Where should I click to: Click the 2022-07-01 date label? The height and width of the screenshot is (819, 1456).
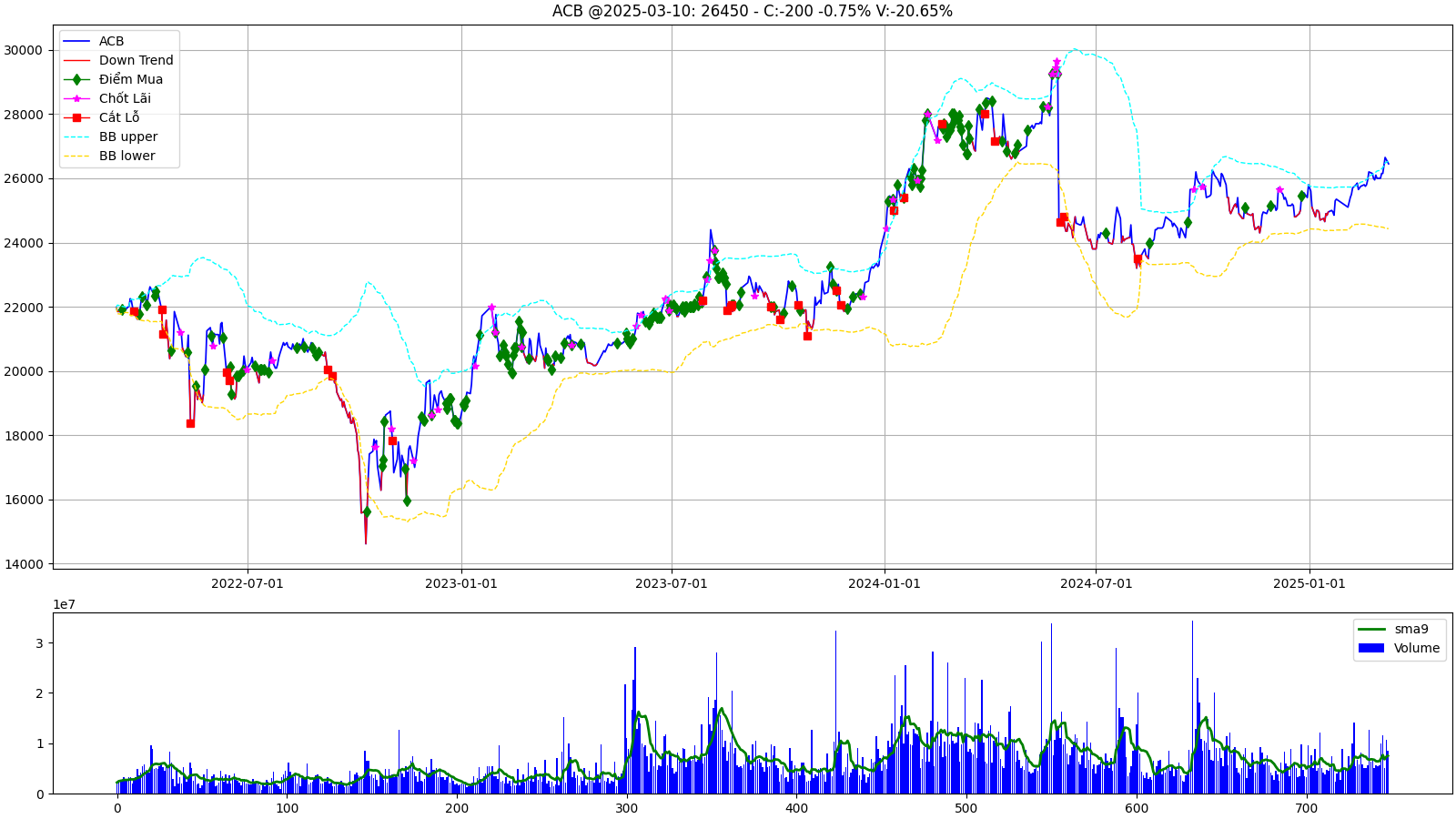[248, 583]
